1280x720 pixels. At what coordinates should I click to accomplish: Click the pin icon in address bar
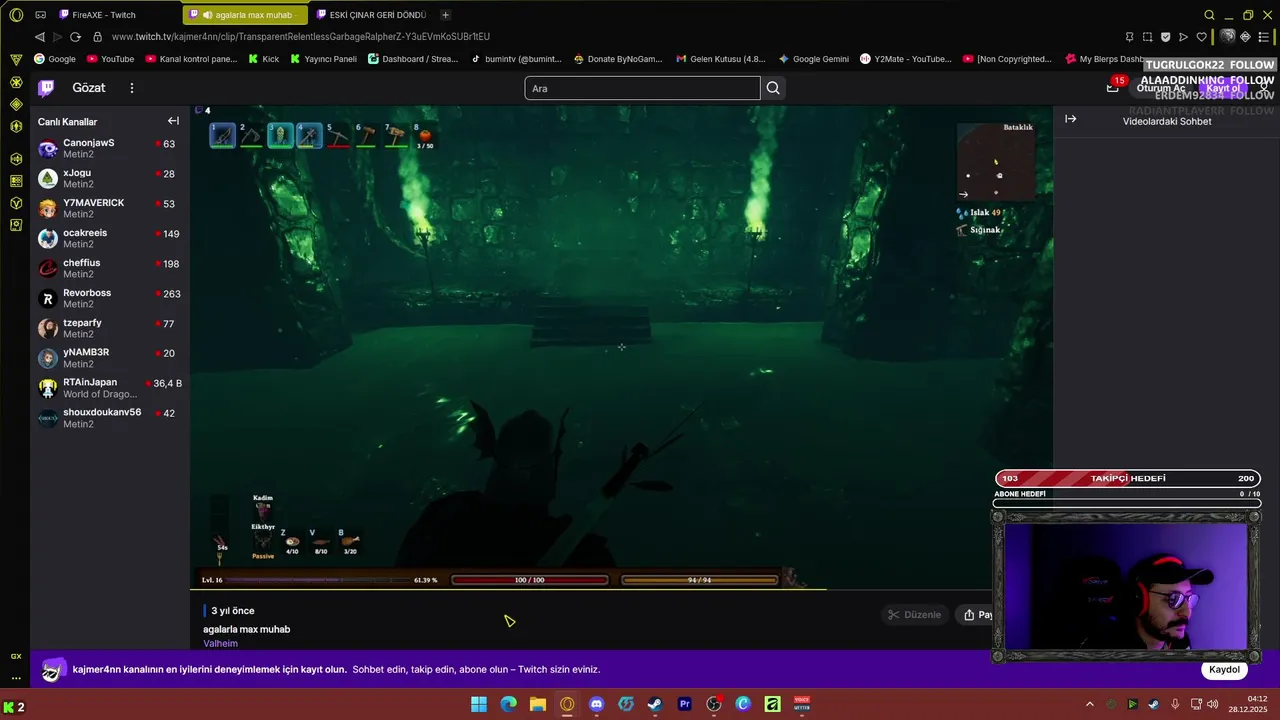(1129, 37)
